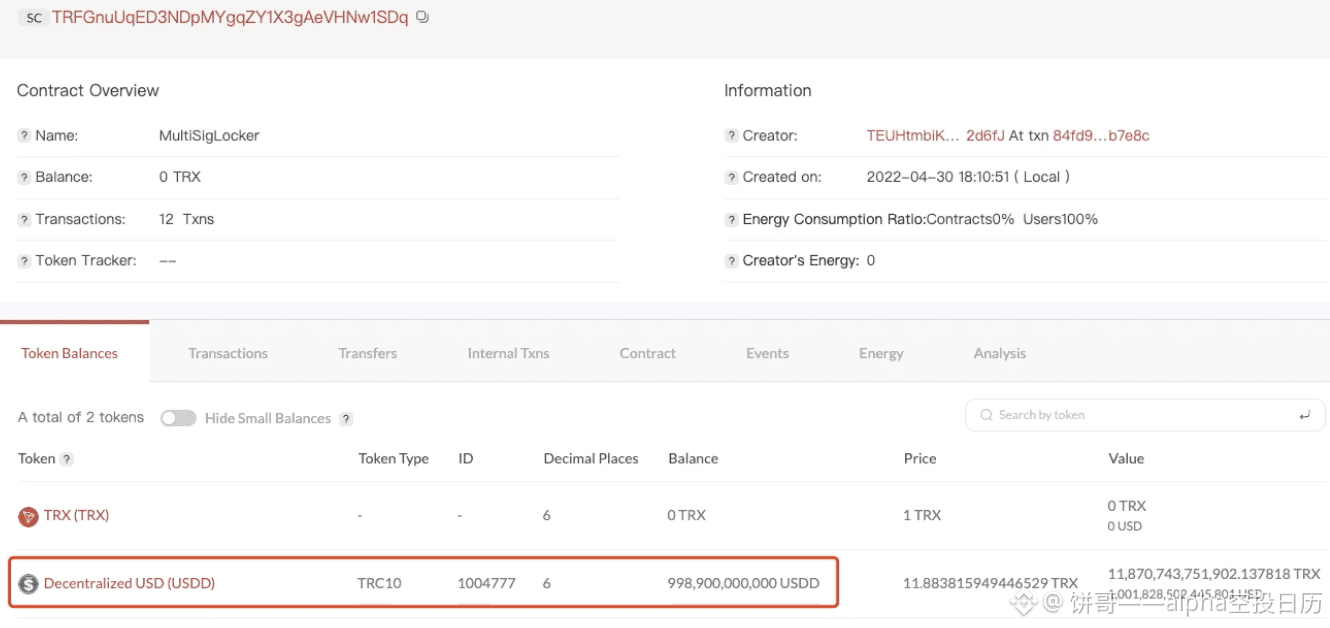Click help icon next to Token column header

[x=67, y=459]
